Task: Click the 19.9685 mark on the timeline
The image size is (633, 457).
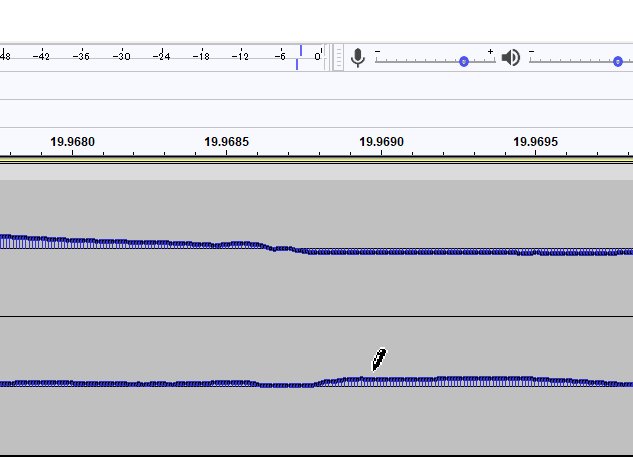Action: pyautogui.click(x=227, y=142)
